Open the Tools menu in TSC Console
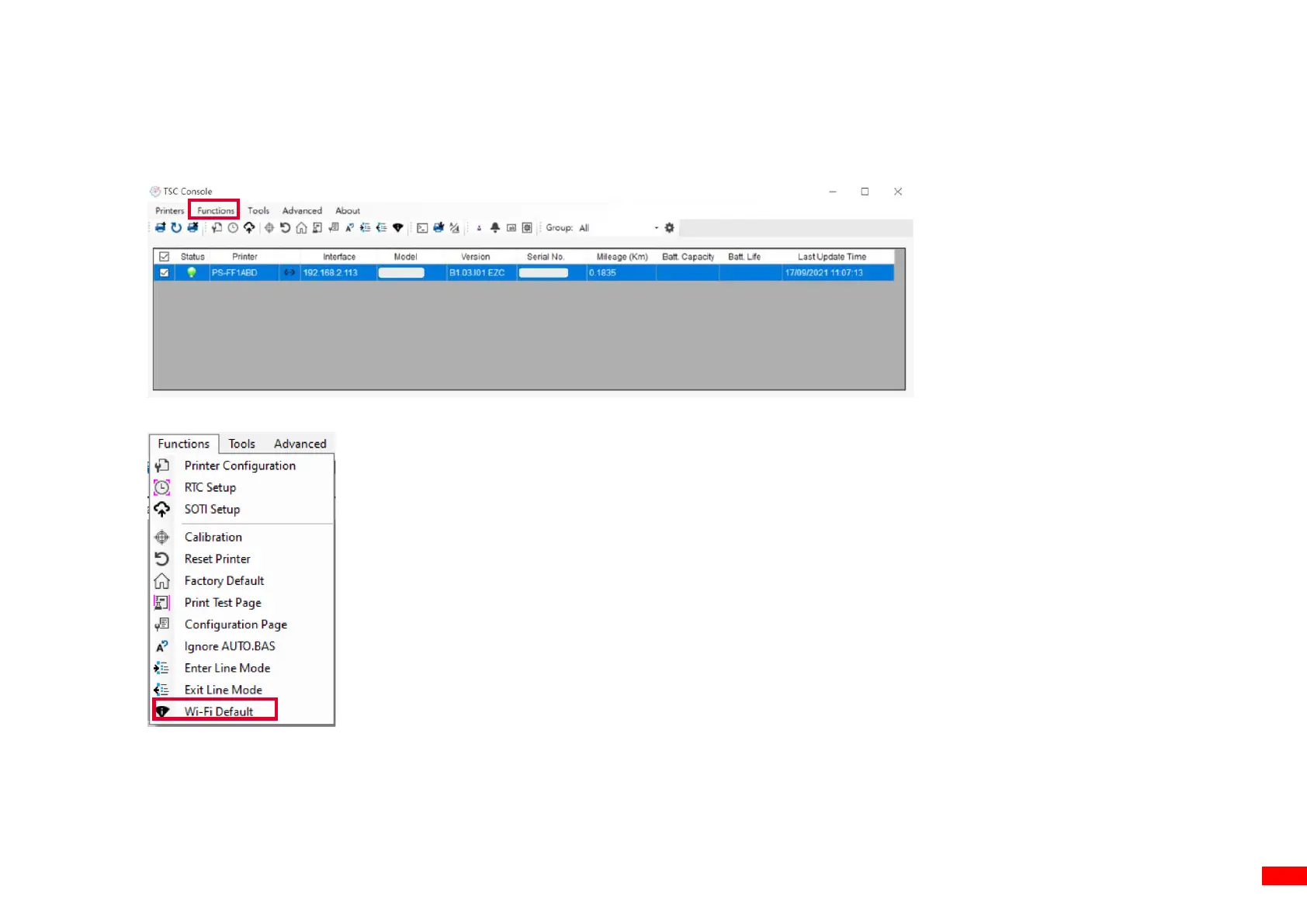The image size is (1307, 924). point(258,211)
